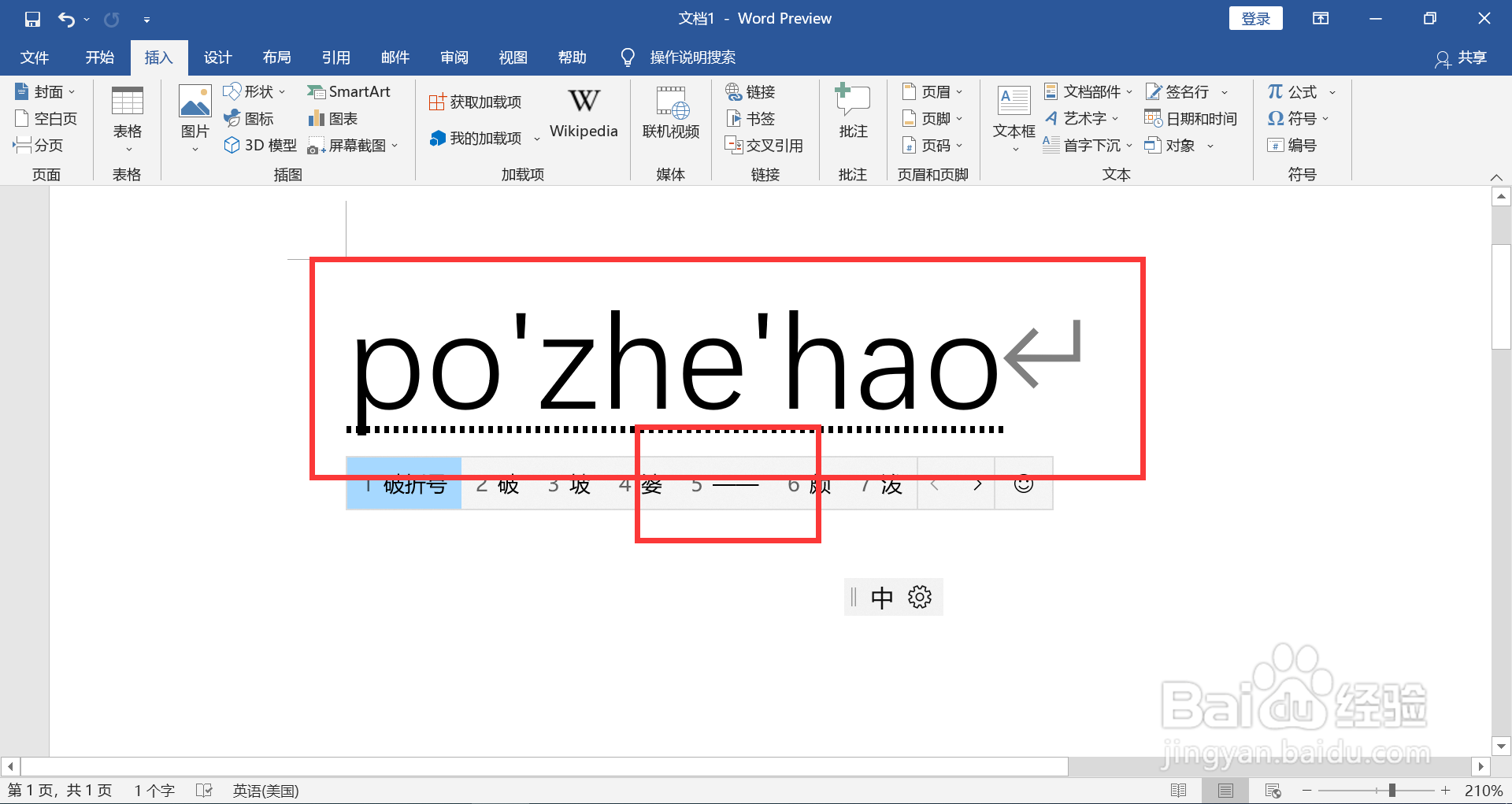The height and width of the screenshot is (804, 1512).
Task: Insert a Bookmark (书签)
Action: [x=750, y=118]
